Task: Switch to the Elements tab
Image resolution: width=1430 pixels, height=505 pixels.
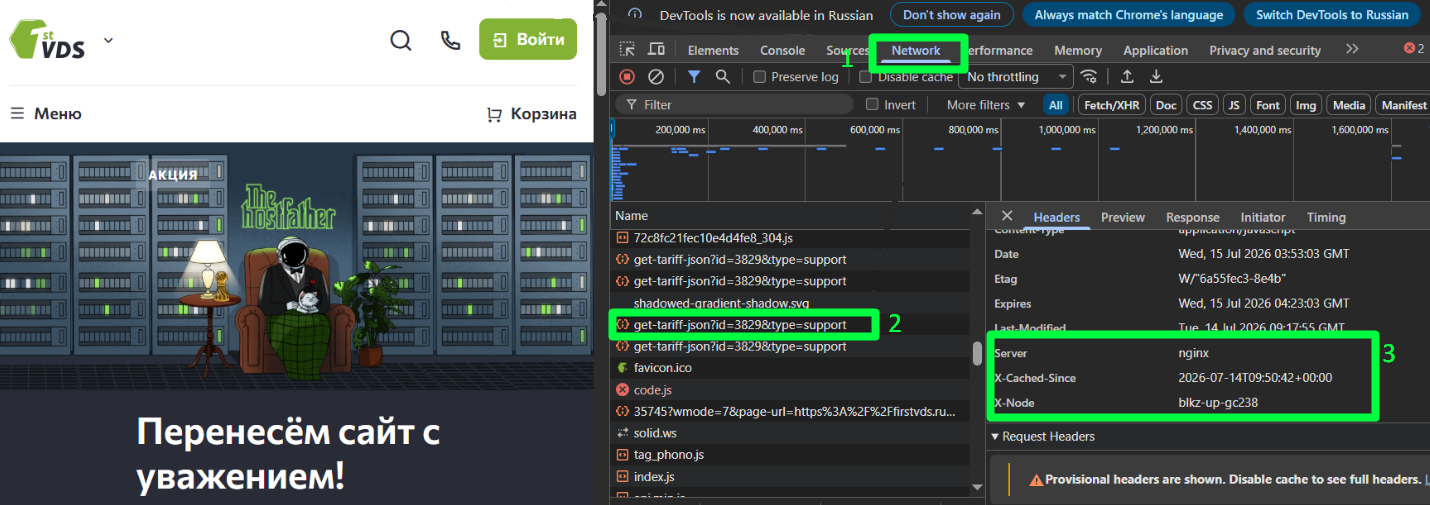Action: pyautogui.click(x=713, y=50)
